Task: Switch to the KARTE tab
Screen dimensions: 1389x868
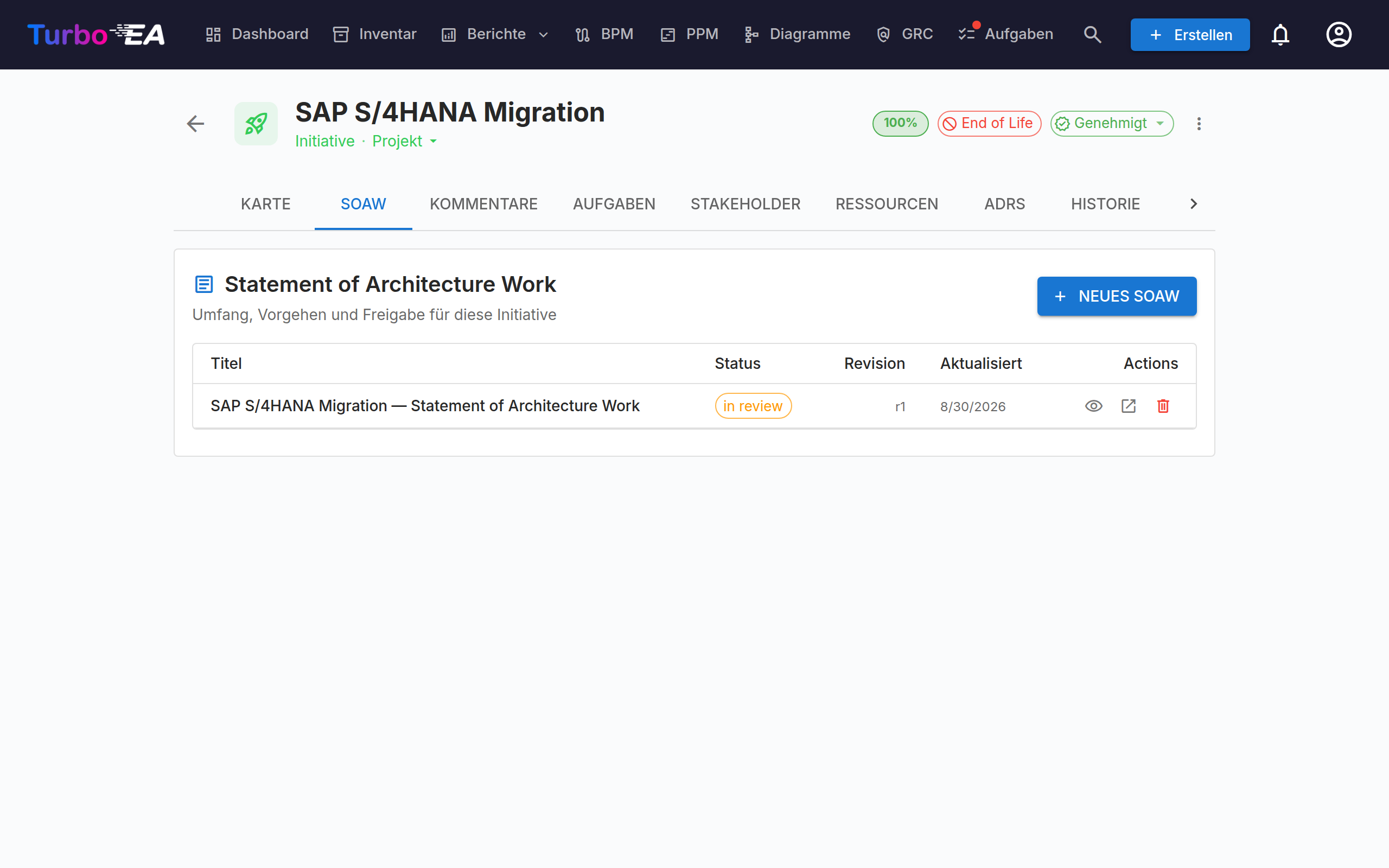Action: 266,205
